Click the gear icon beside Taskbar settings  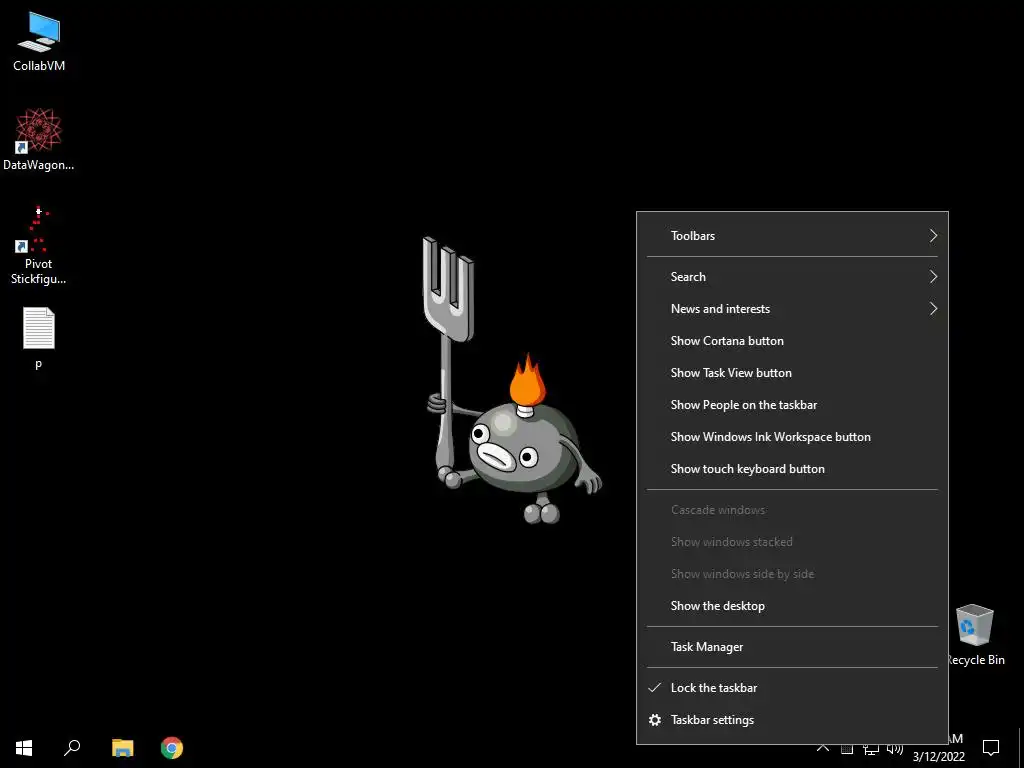[655, 720]
